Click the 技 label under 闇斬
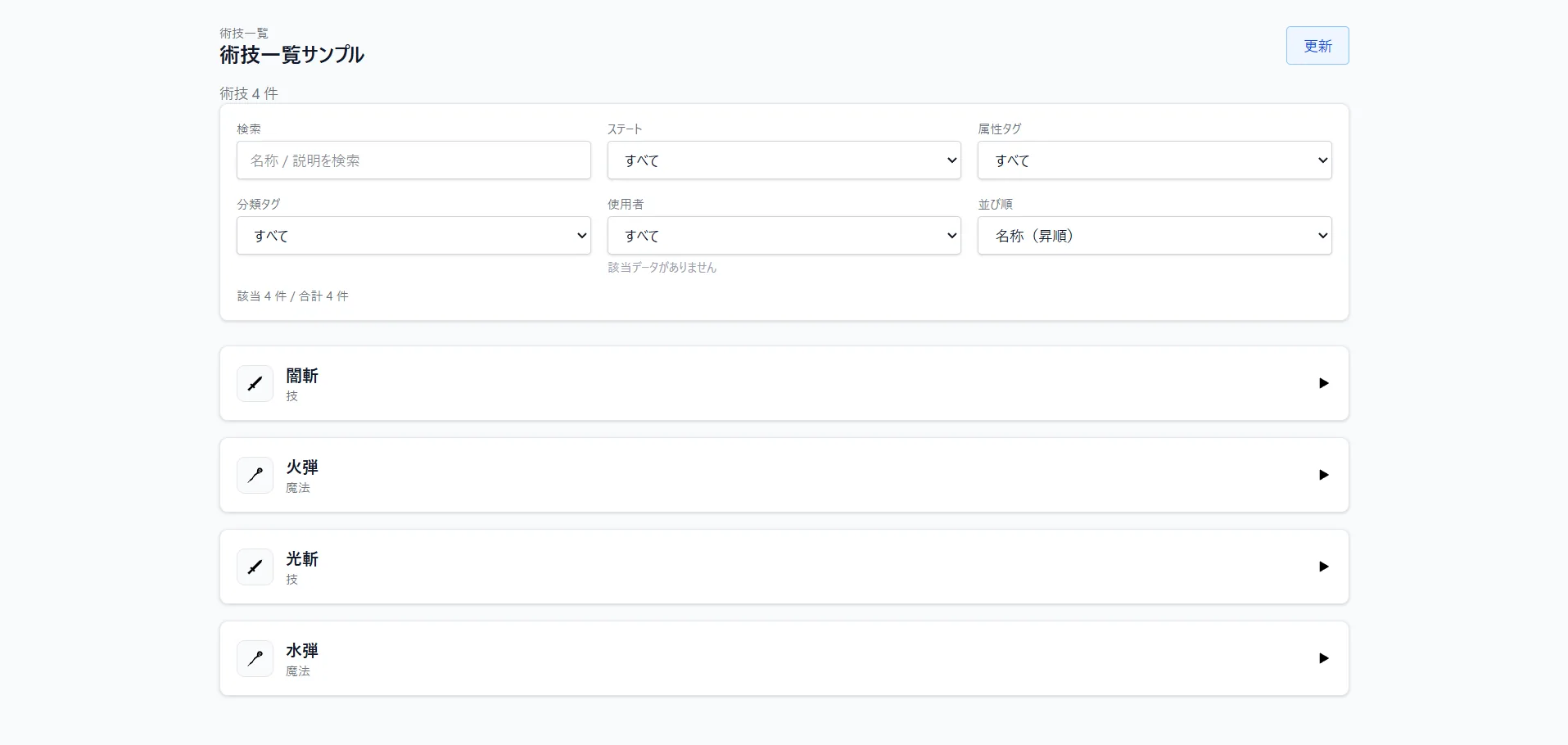 291,396
